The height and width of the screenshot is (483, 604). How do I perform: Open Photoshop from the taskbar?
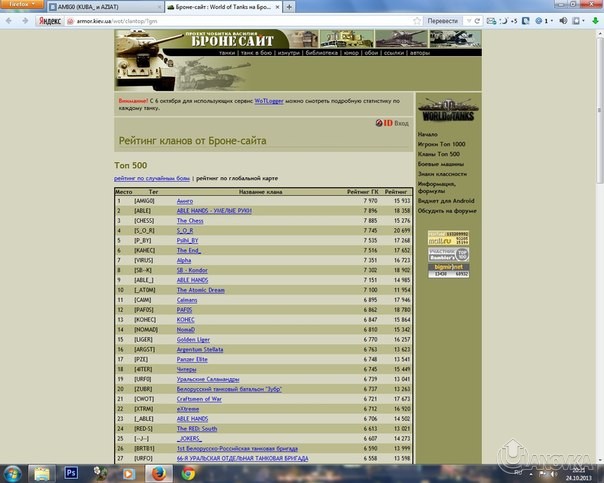71,473
